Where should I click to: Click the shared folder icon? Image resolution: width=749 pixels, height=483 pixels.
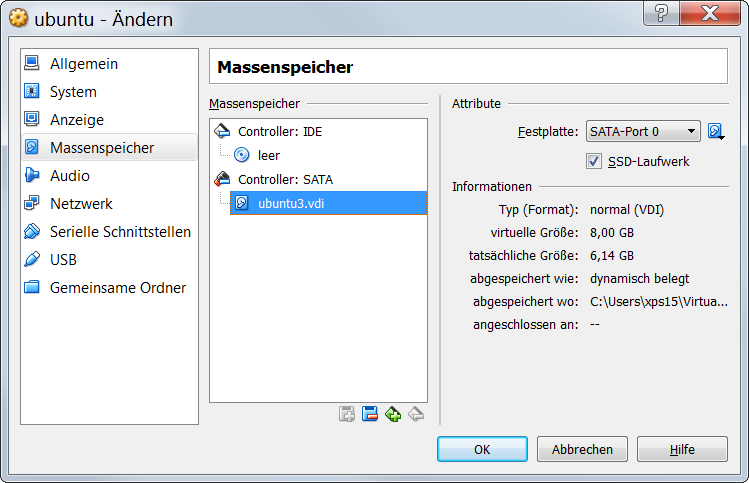(32, 287)
